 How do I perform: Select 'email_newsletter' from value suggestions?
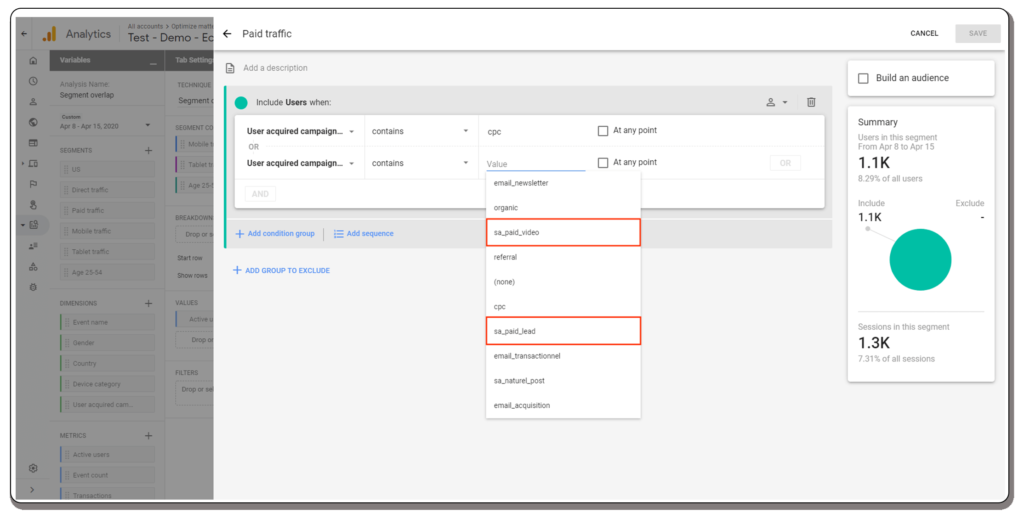(563, 183)
